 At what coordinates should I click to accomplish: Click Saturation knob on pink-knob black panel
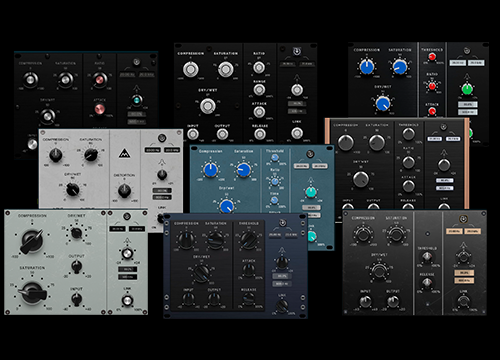click(x=65, y=79)
